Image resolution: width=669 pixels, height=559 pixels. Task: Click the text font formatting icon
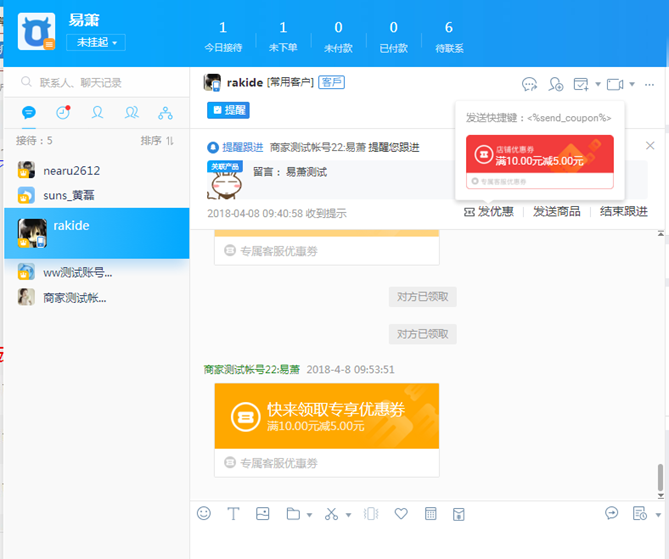pyautogui.click(x=233, y=513)
